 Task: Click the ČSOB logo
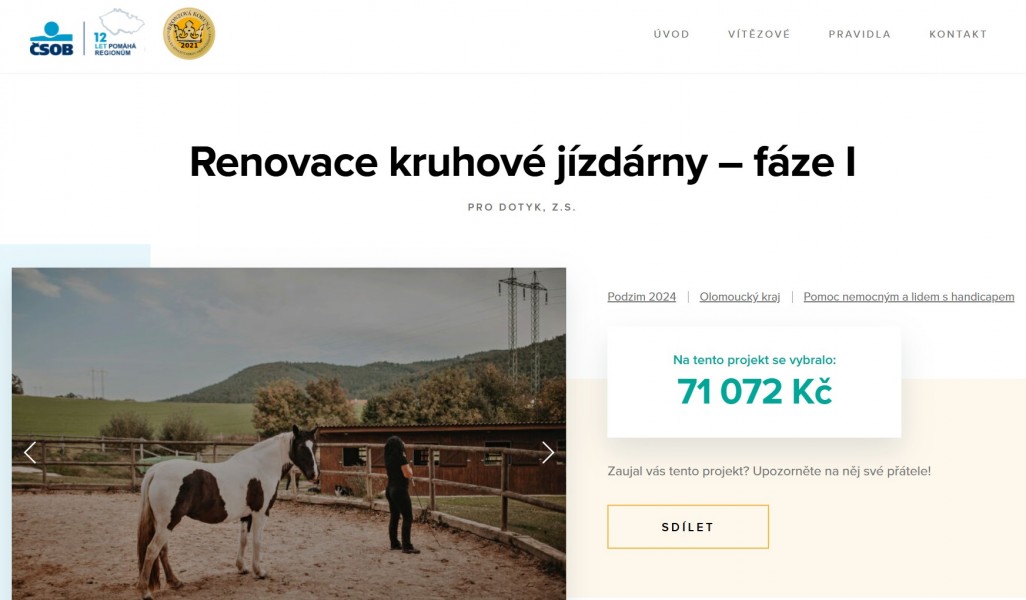[52, 39]
